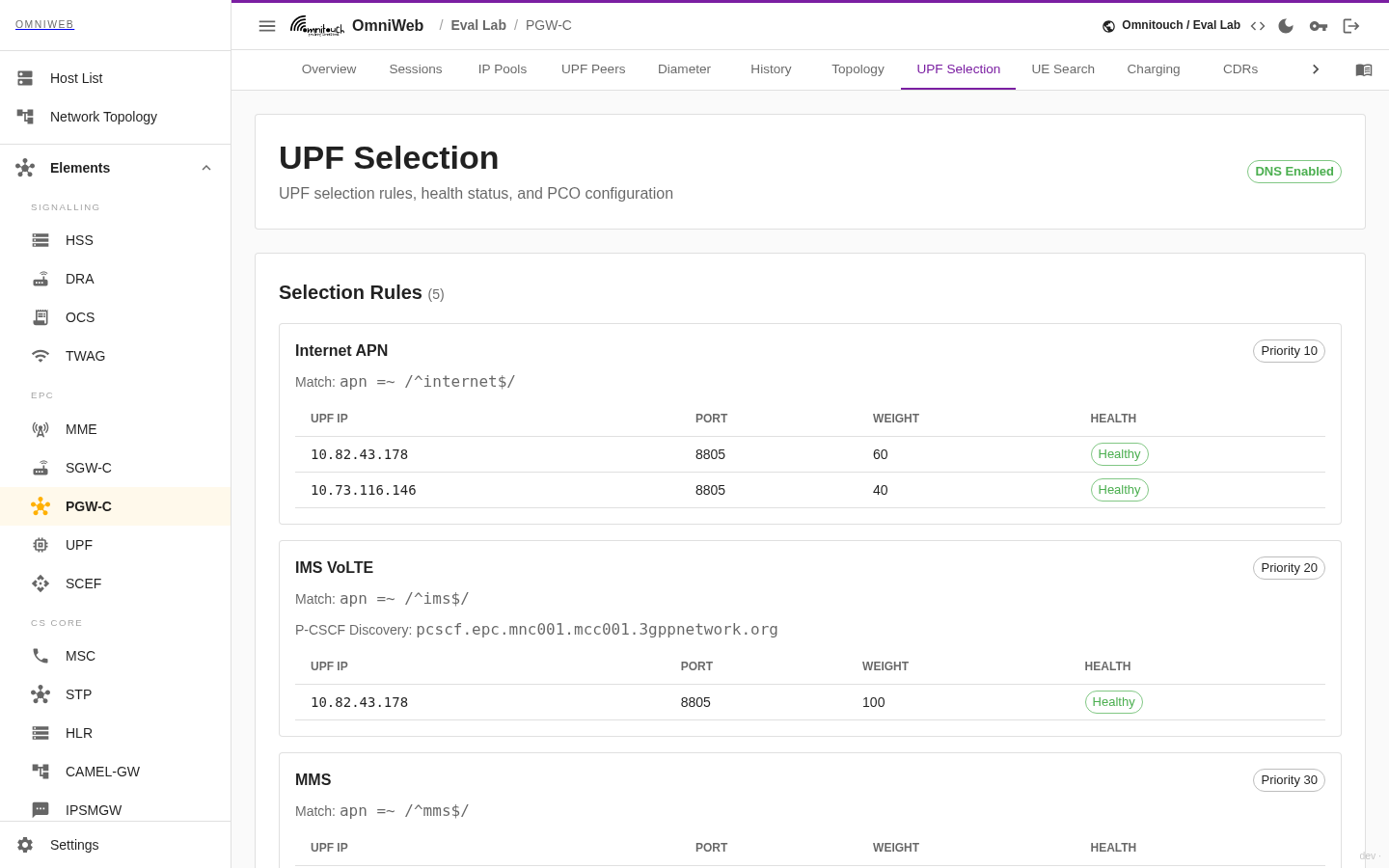Open the CDRs tab
The width and height of the screenshot is (1389, 868).
pos(1240,69)
